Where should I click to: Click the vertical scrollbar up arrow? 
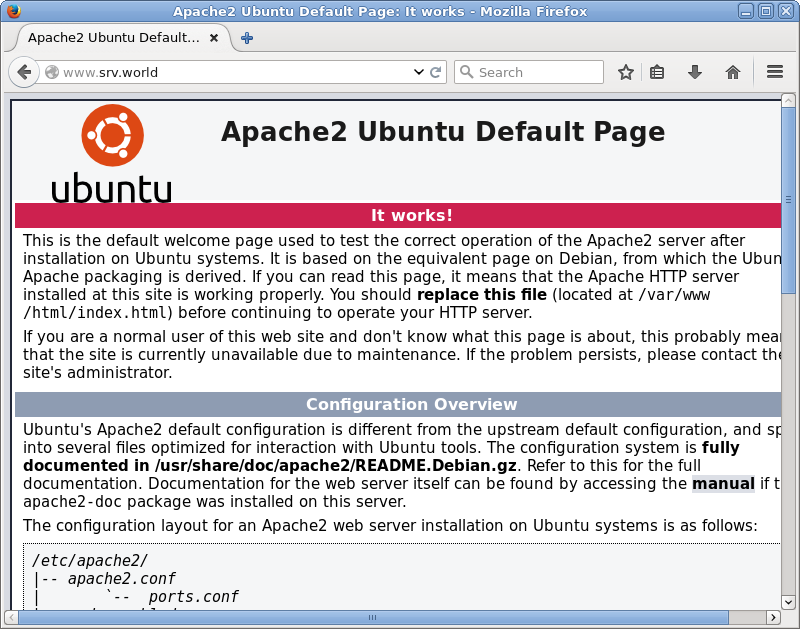pos(788,100)
